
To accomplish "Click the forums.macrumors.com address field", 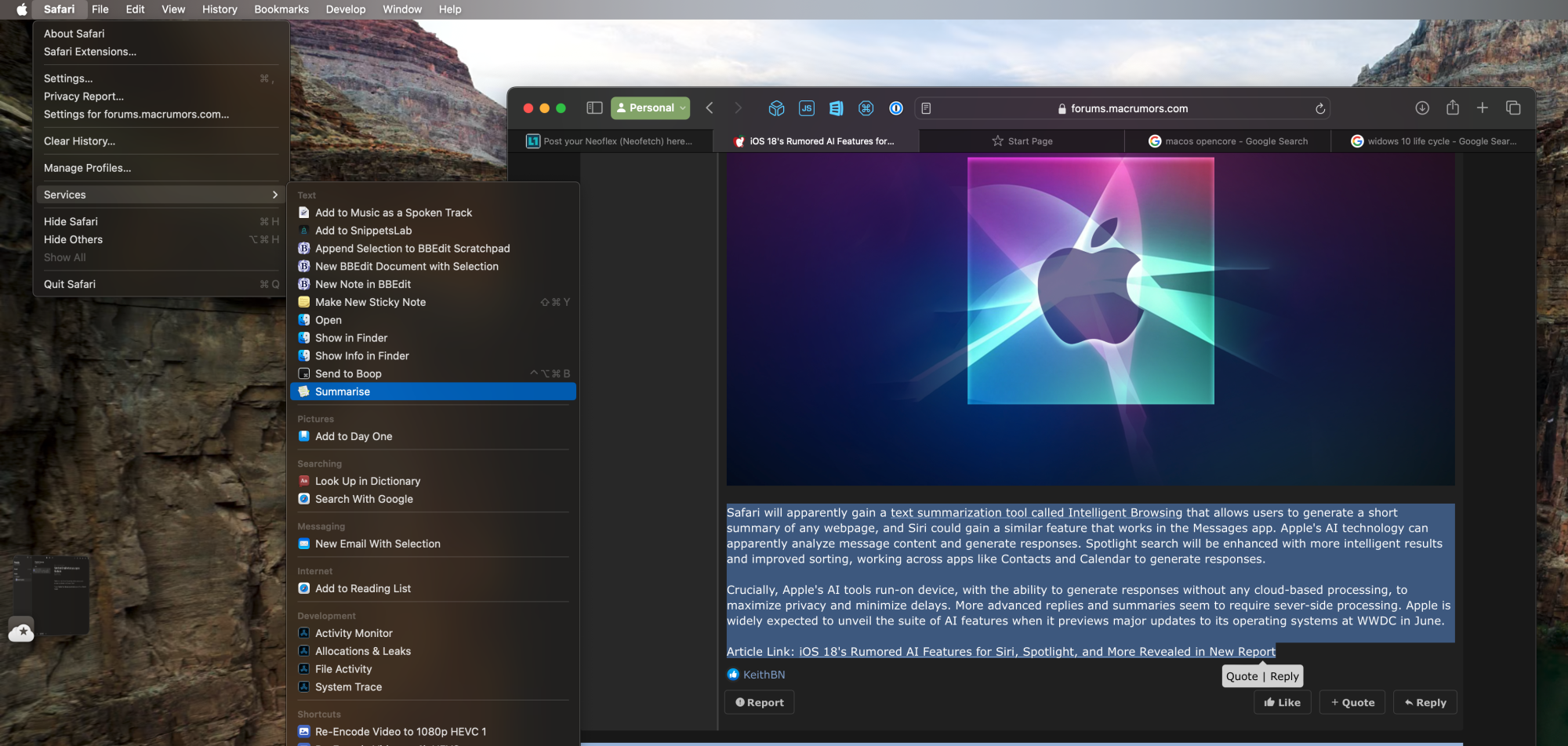I will [1122, 108].
